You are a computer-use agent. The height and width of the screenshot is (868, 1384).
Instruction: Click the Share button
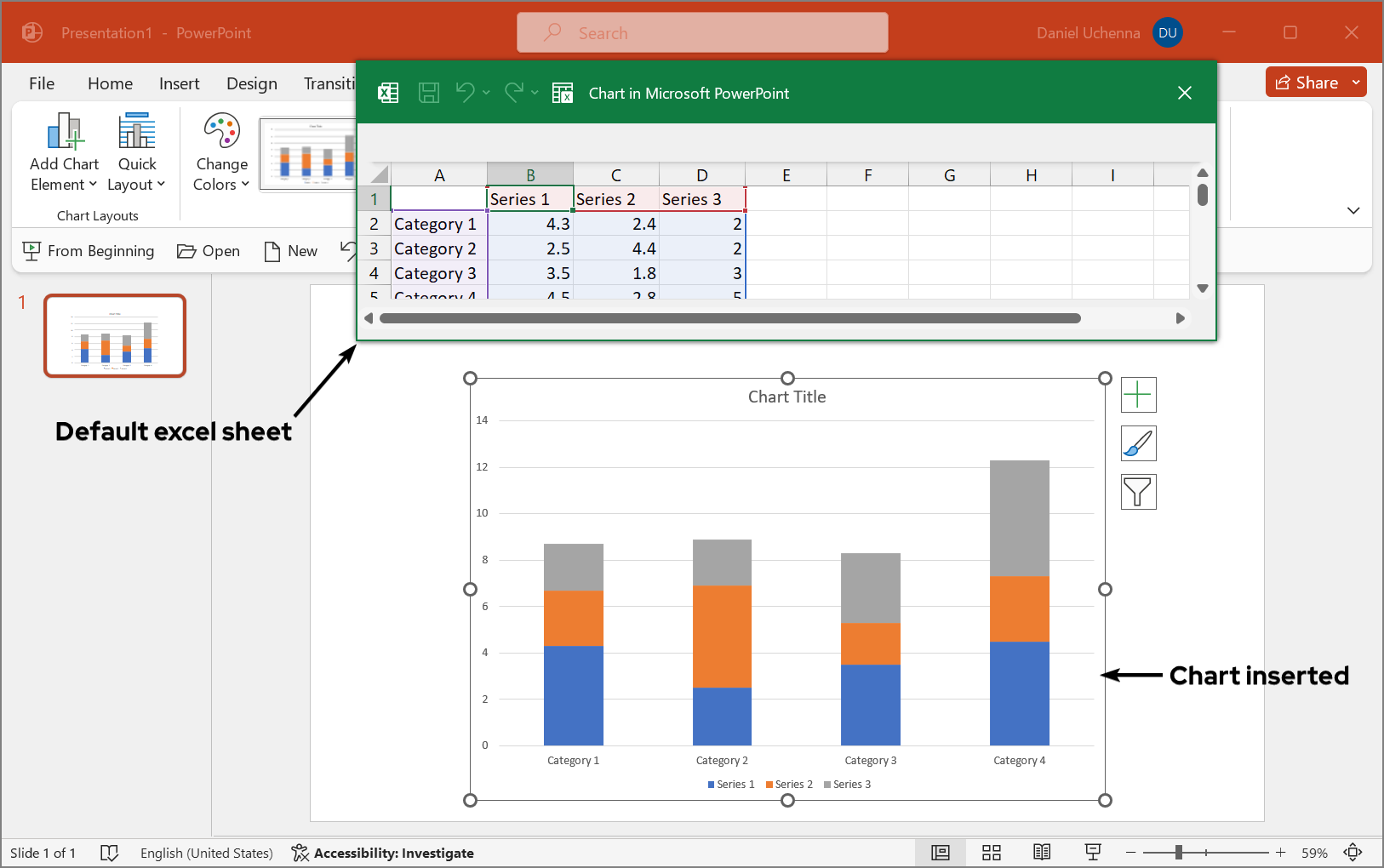pos(1307,83)
